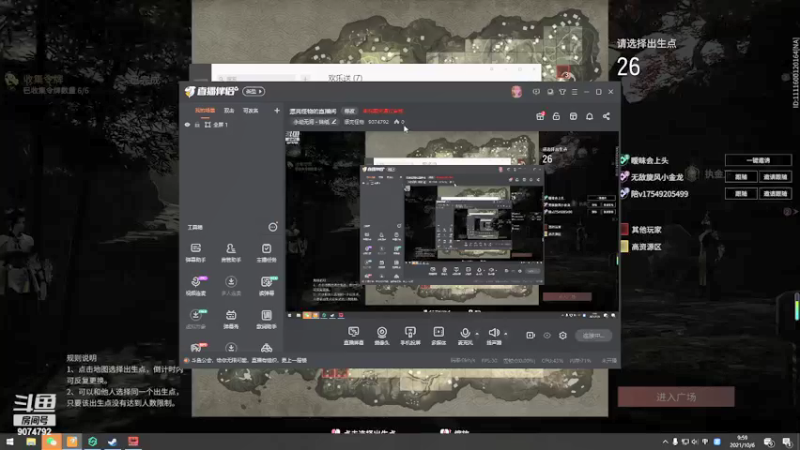The width and height of the screenshot is (800, 450).
Task: Open the taskbar clock and date
Action: (x=742, y=442)
